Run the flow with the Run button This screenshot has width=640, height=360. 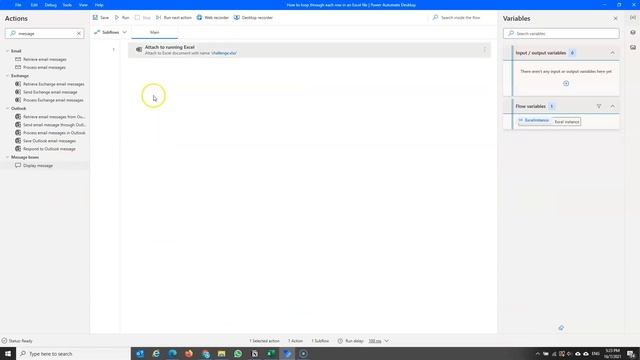click(x=122, y=18)
